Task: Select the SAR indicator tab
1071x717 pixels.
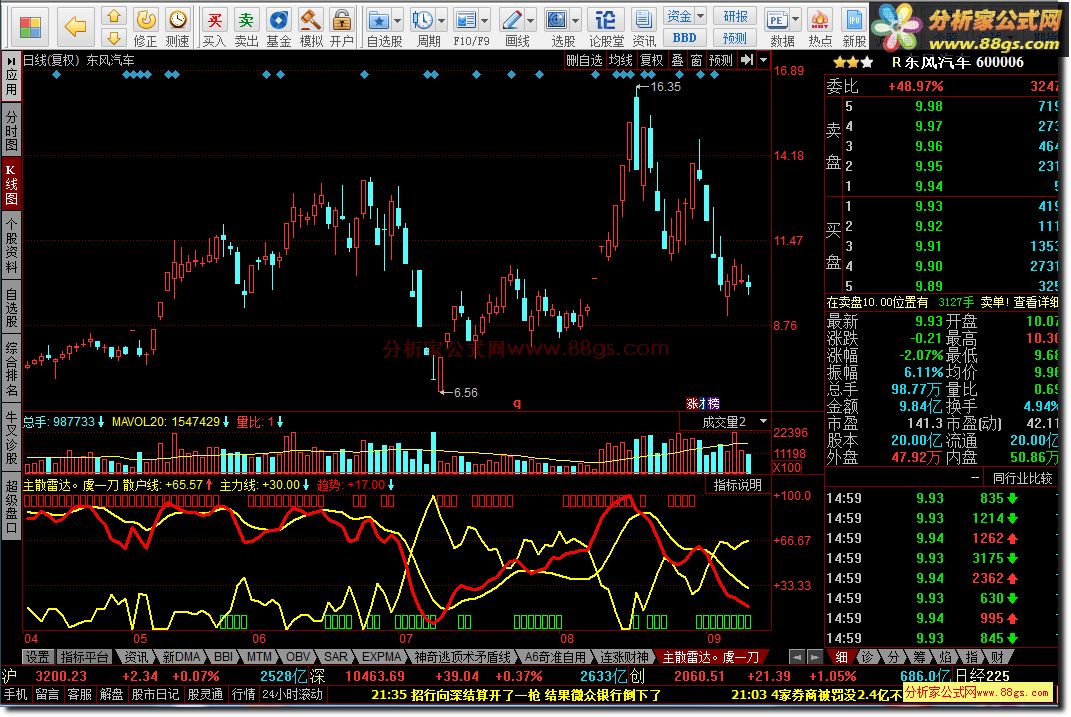Action: click(x=335, y=656)
